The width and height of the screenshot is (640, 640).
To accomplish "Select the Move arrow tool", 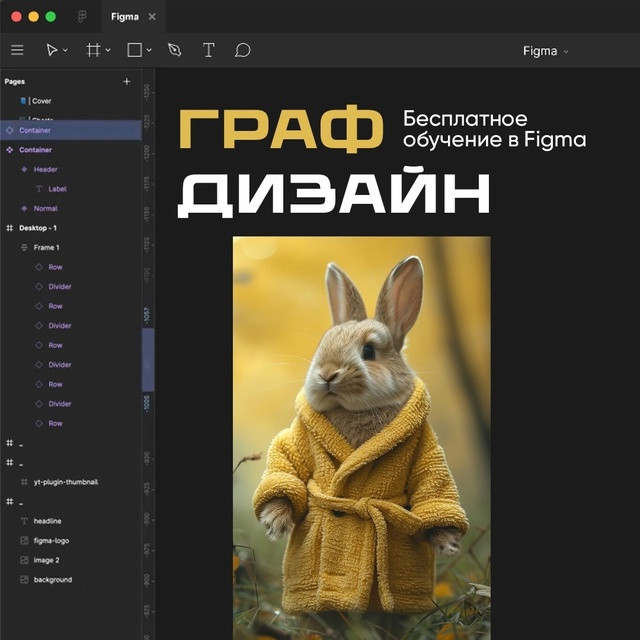I will (52, 50).
